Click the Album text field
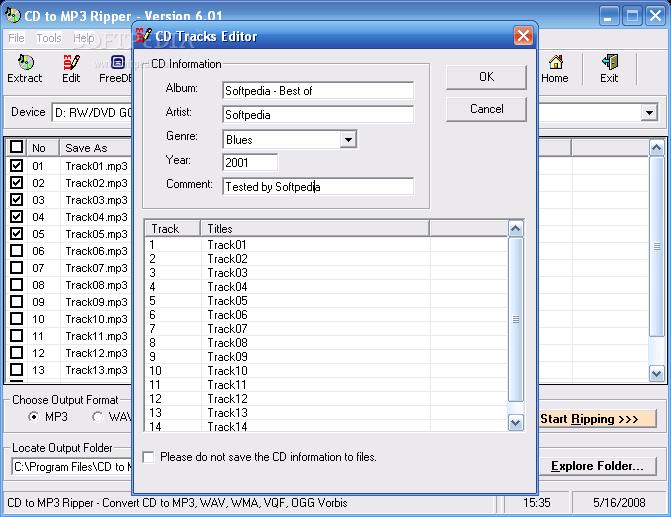The height and width of the screenshot is (517, 671). tap(318, 91)
